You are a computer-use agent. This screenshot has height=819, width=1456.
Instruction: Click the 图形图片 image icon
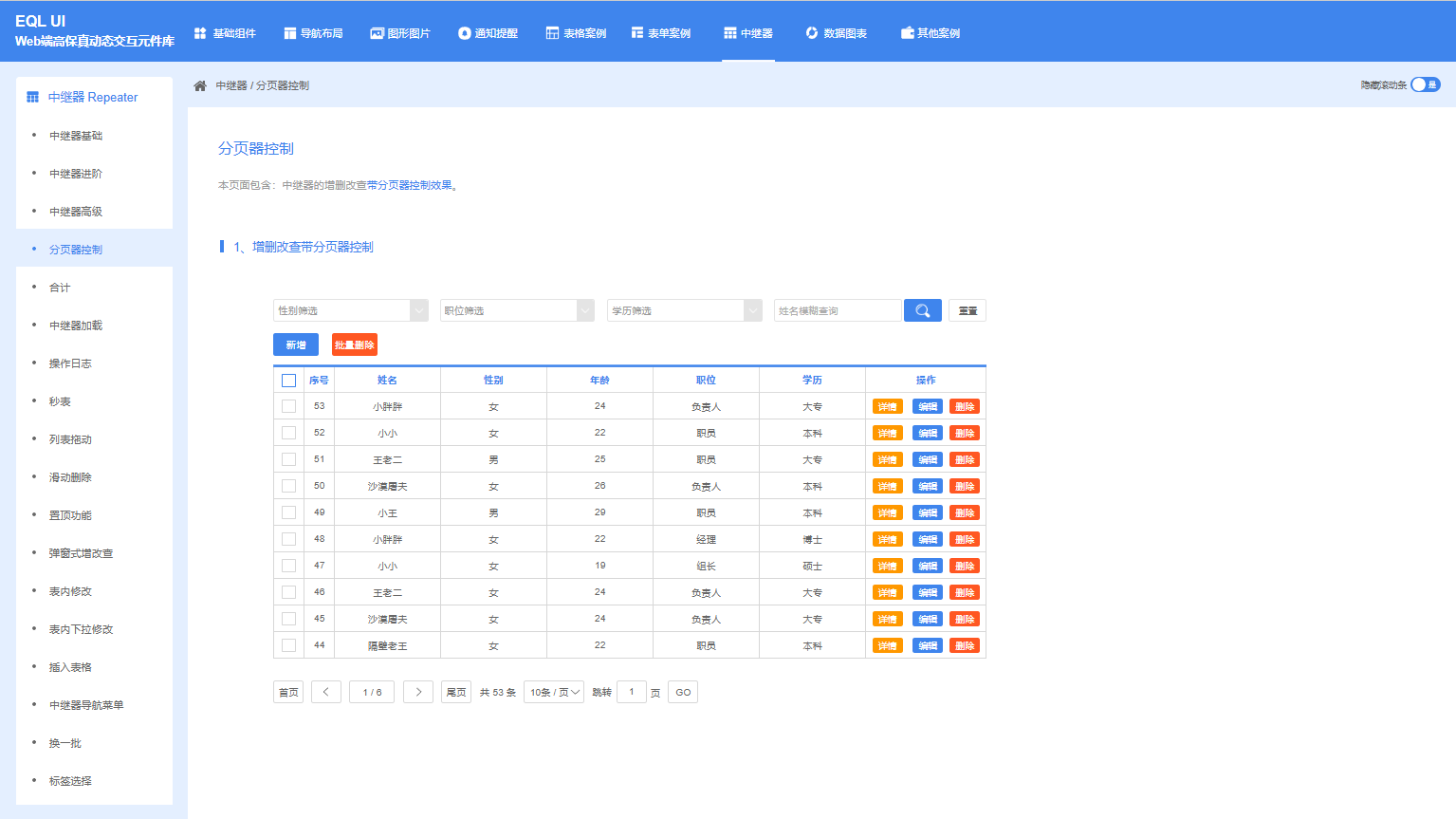[x=377, y=31]
